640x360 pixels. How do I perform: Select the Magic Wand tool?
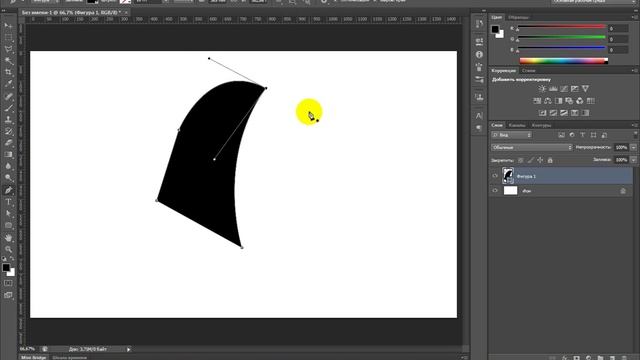click(x=8, y=61)
